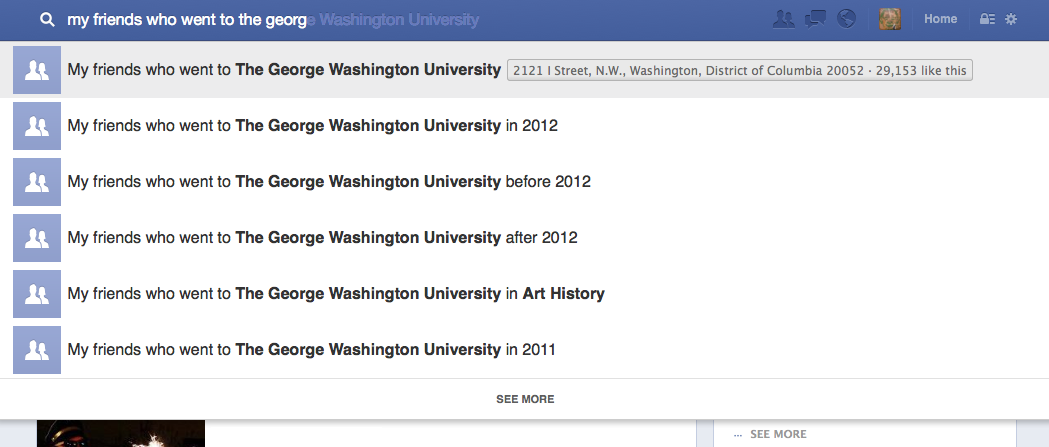Open the notifications globe icon
The image size is (1049, 447).
(846, 19)
